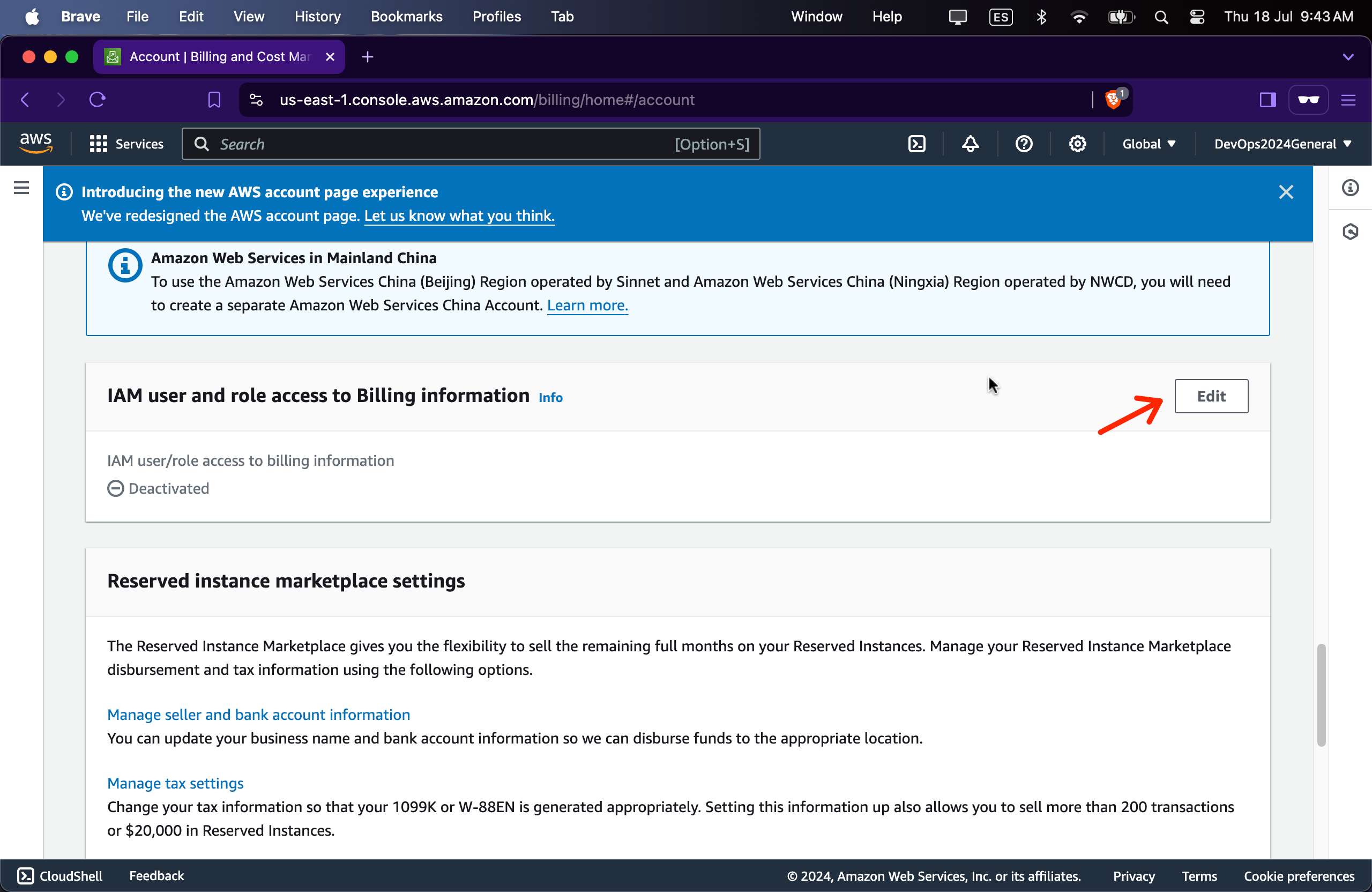Open the Bookmarks menu in menu bar
The height and width of the screenshot is (892, 1372).
(406, 16)
